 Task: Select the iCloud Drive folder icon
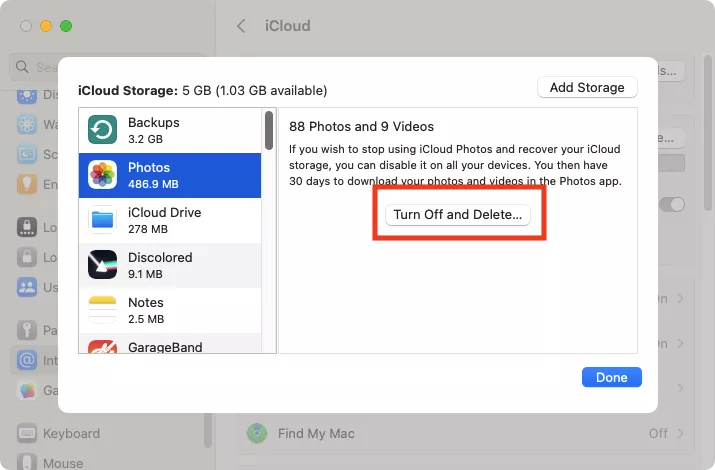pyautogui.click(x=103, y=220)
